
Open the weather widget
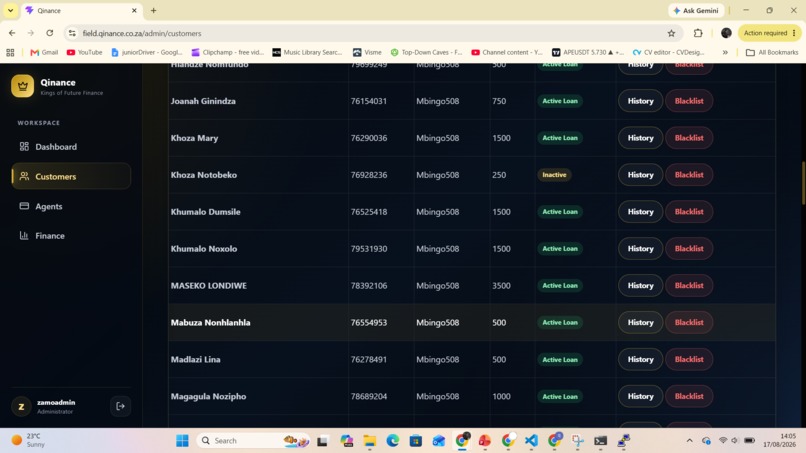tap(28, 441)
